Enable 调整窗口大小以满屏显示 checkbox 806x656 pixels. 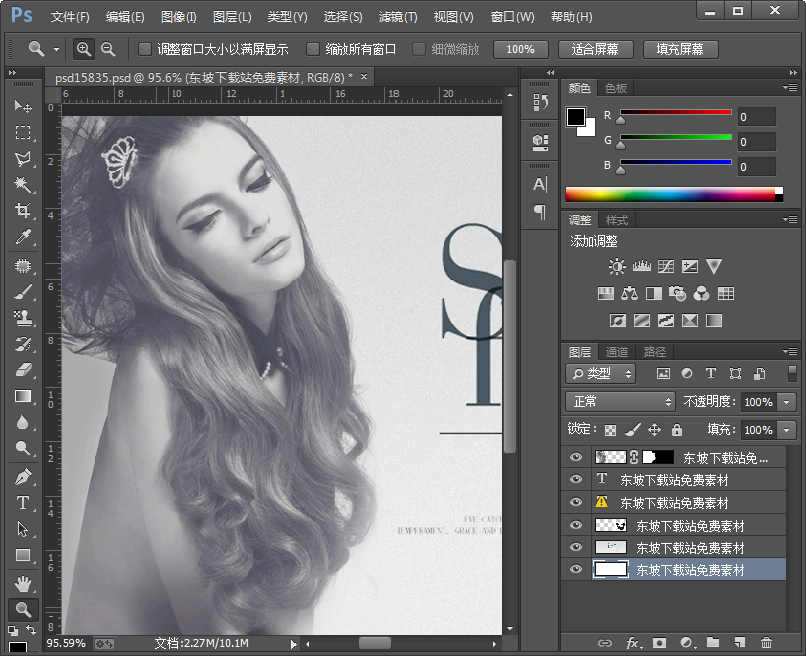point(145,49)
